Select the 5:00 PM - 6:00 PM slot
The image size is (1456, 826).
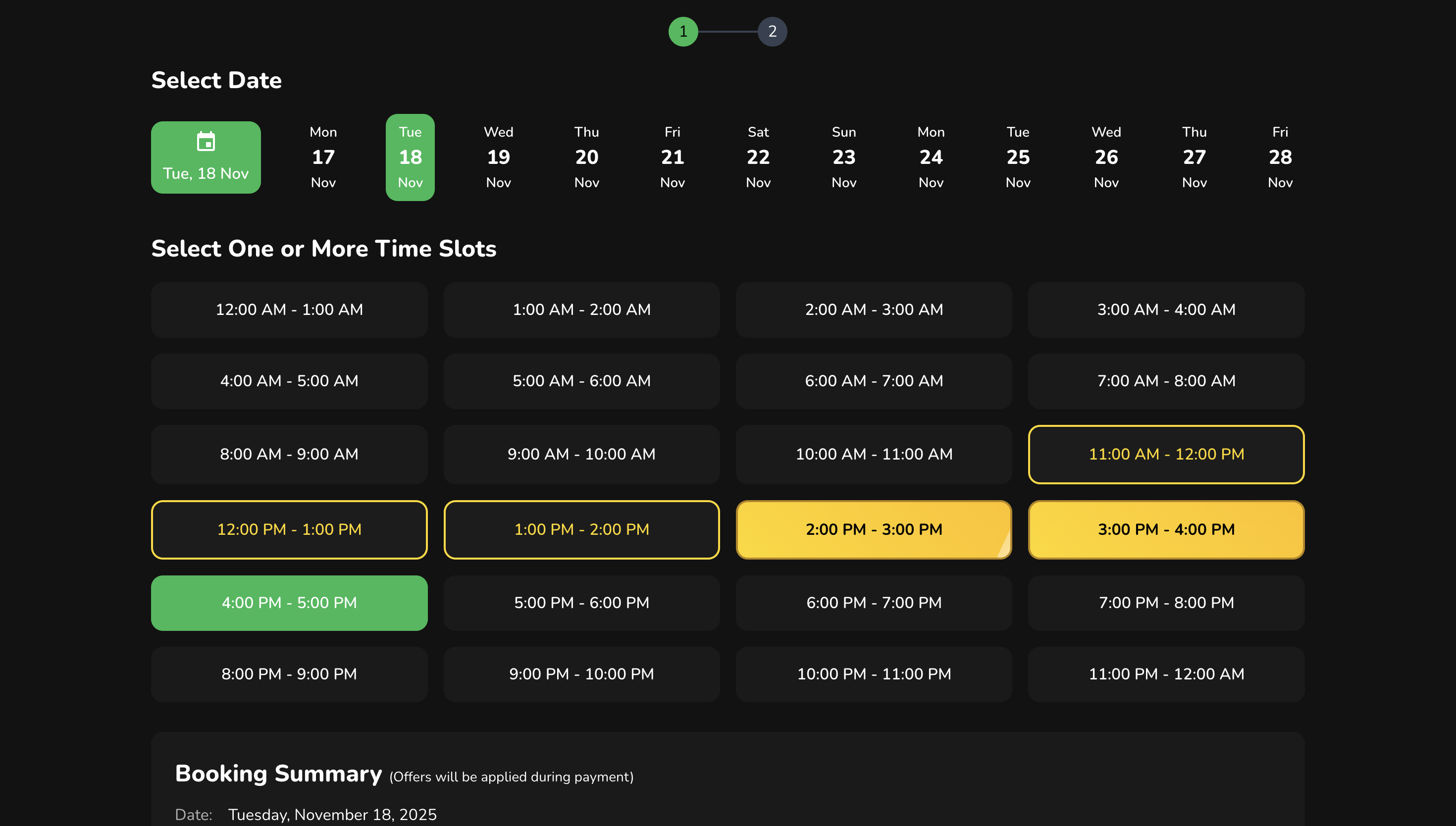point(581,603)
